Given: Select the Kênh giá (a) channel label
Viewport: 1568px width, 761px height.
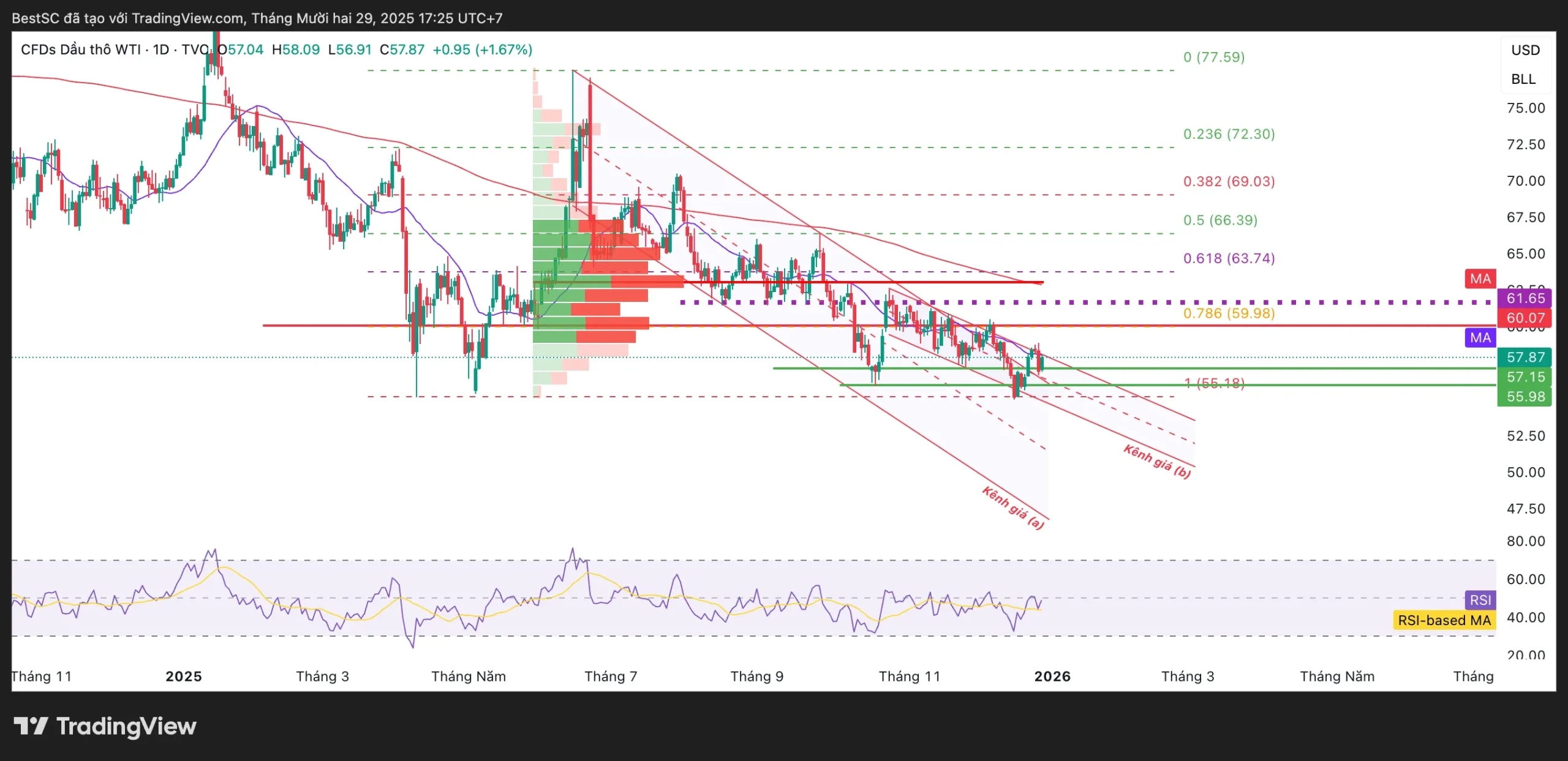Looking at the screenshot, I should pyautogui.click(x=1012, y=508).
